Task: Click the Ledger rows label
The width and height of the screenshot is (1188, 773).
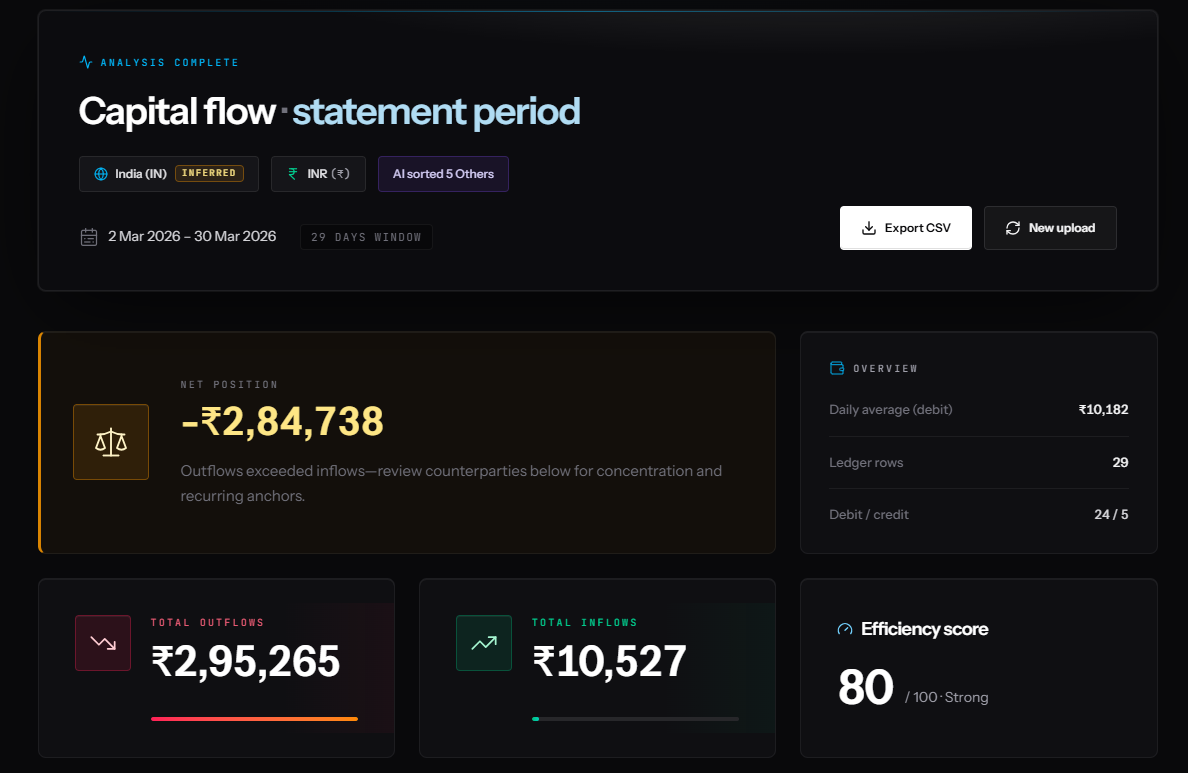Action: [866, 462]
